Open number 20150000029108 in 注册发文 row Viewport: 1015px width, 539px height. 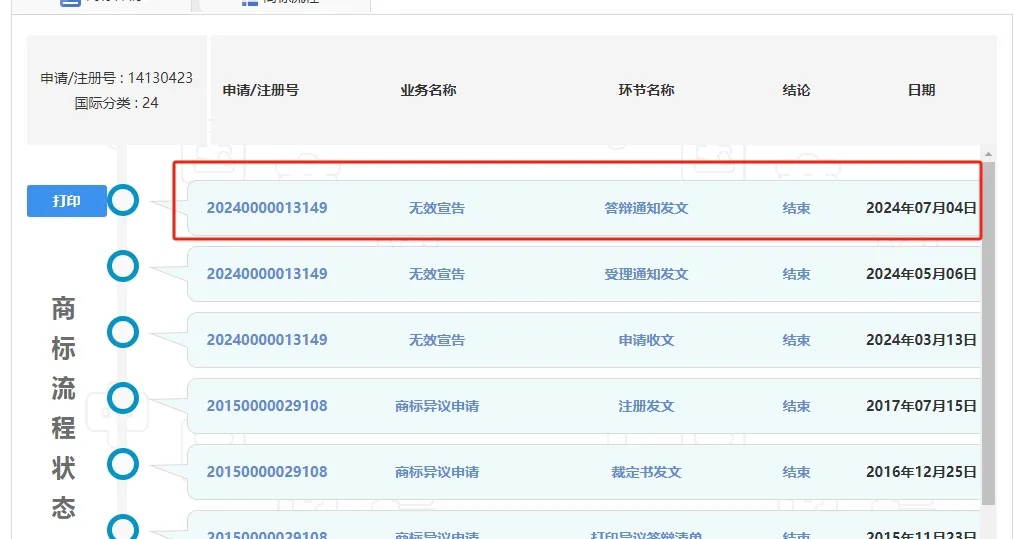point(267,406)
